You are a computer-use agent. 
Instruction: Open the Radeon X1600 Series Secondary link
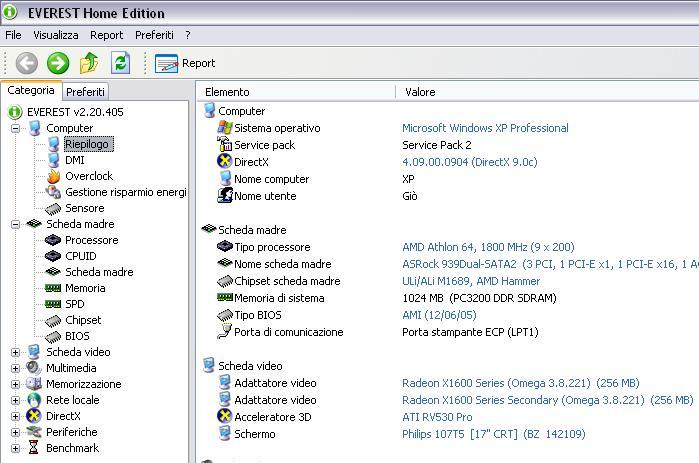click(x=547, y=401)
